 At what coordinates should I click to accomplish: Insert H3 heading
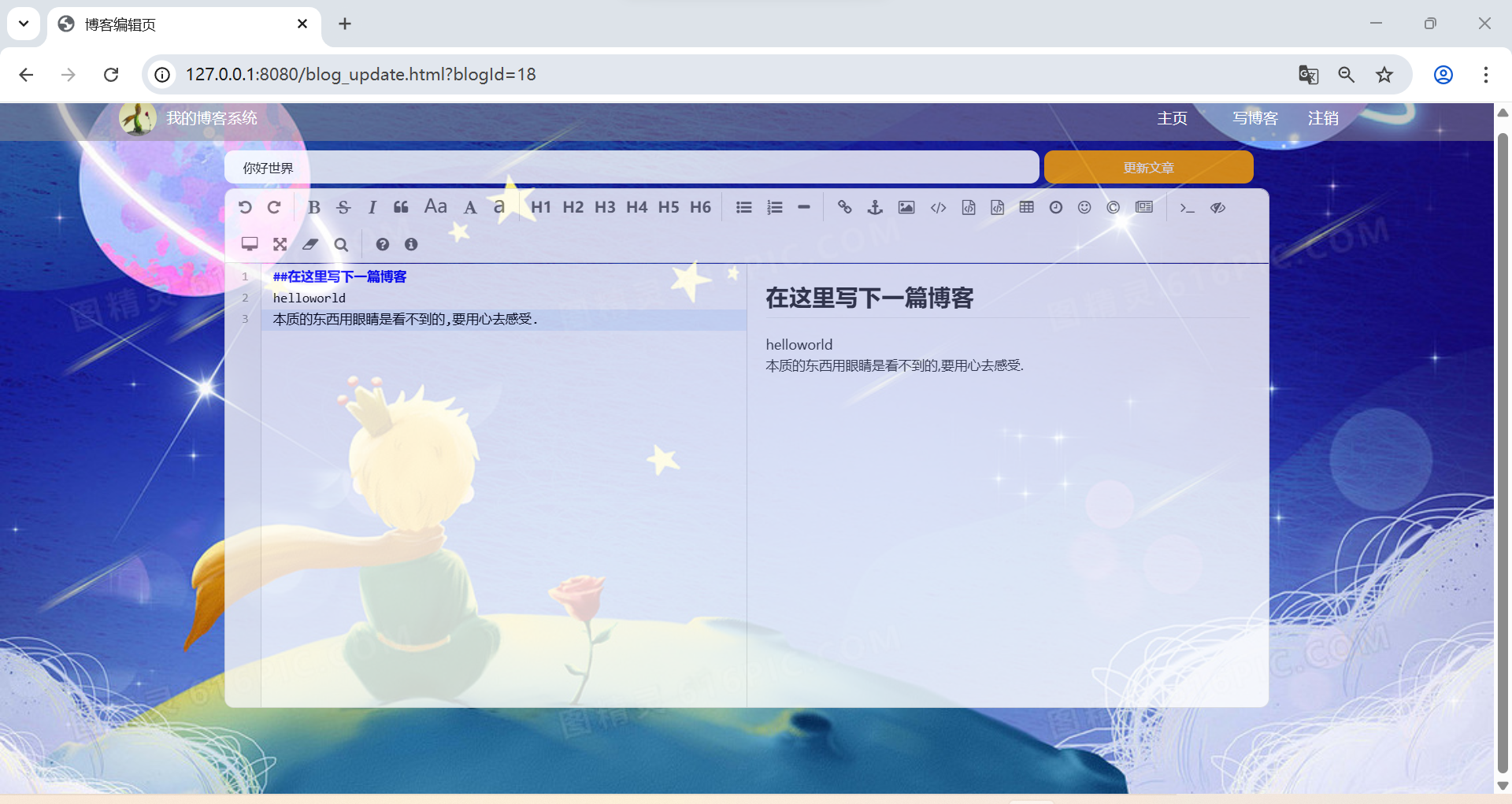point(605,207)
